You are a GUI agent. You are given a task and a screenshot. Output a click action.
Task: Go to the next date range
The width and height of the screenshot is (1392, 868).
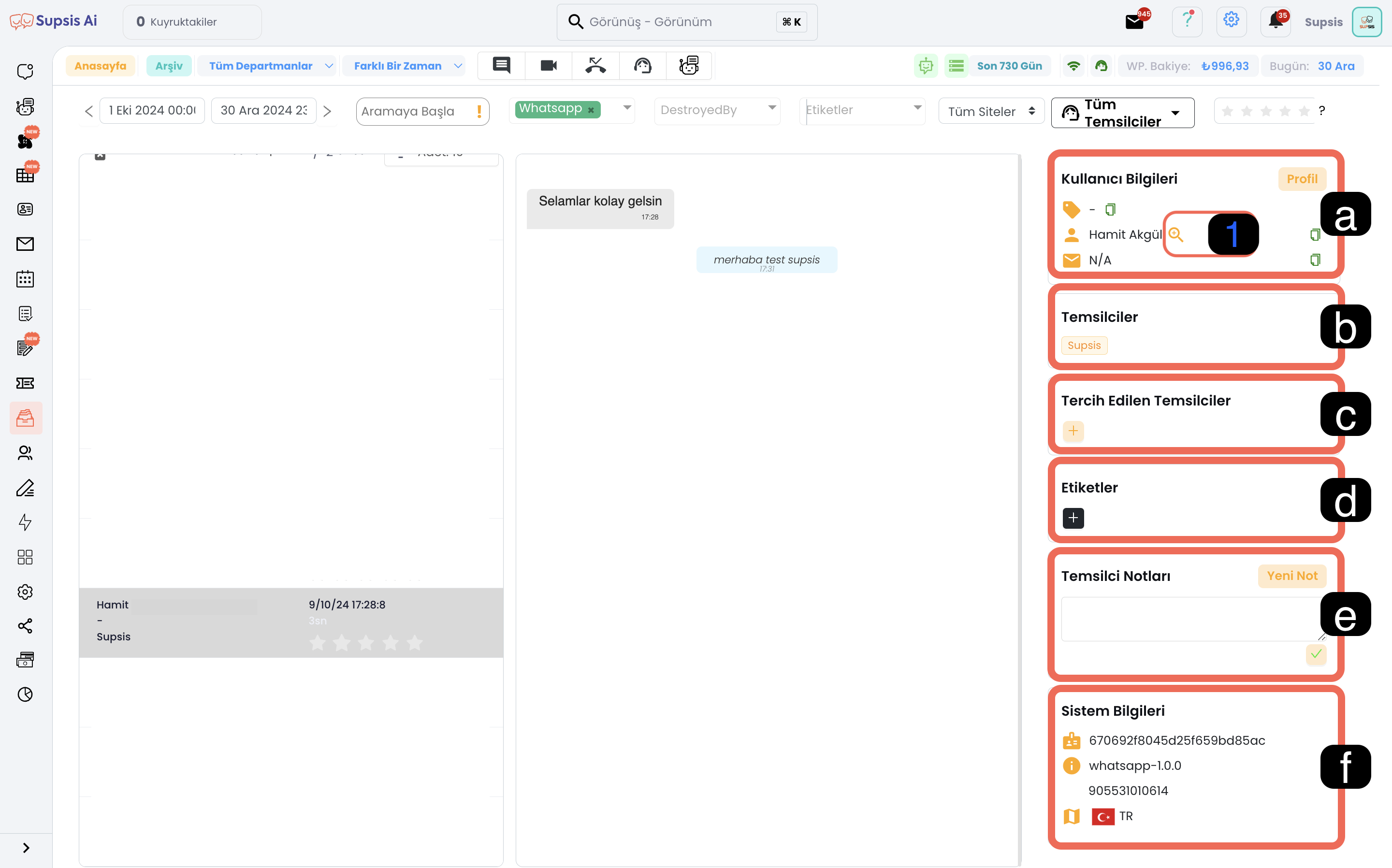[x=327, y=111]
